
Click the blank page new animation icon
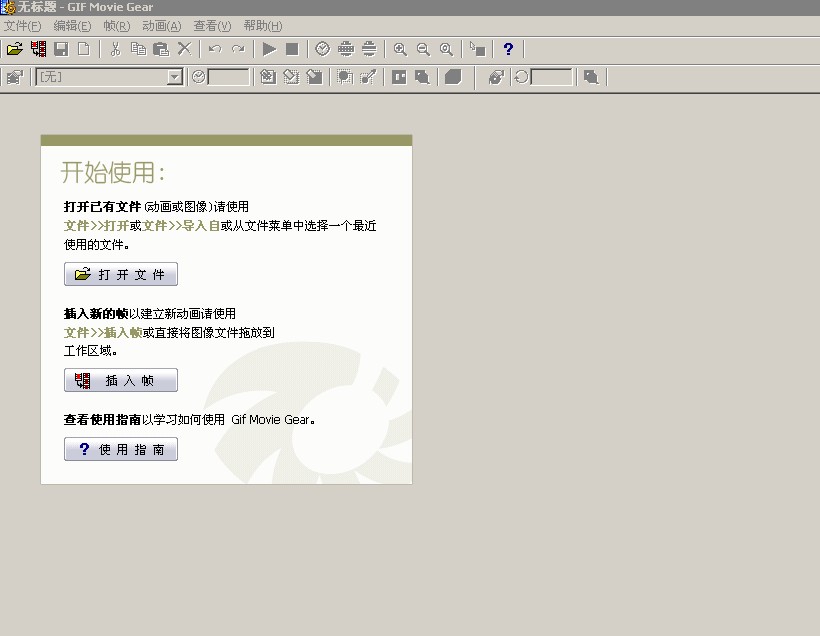coord(84,49)
